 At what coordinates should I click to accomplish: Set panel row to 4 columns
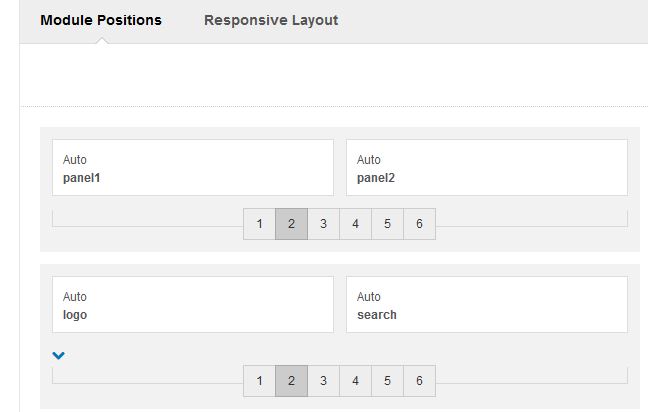[355, 224]
